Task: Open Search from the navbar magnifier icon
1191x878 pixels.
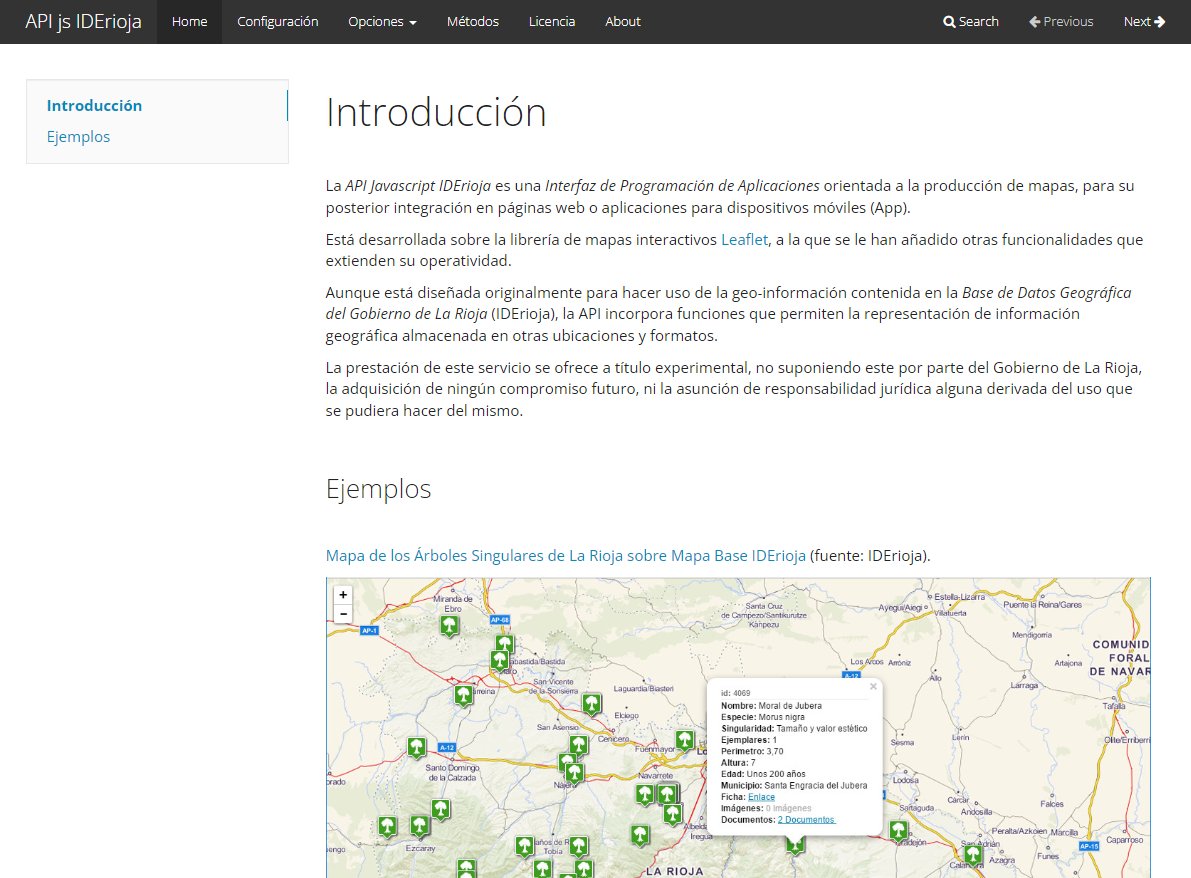Action: click(970, 21)
